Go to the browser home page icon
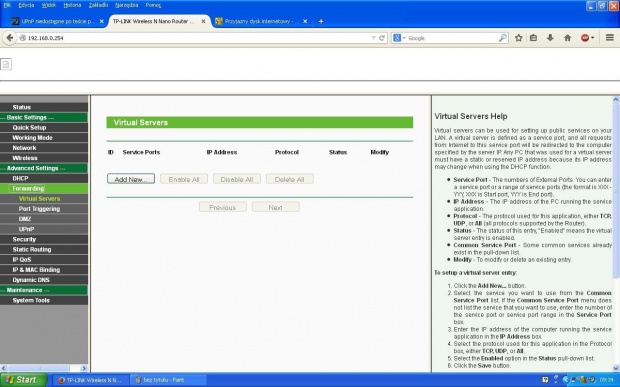The height and width of the screenshot is (387, 620). 567,38
